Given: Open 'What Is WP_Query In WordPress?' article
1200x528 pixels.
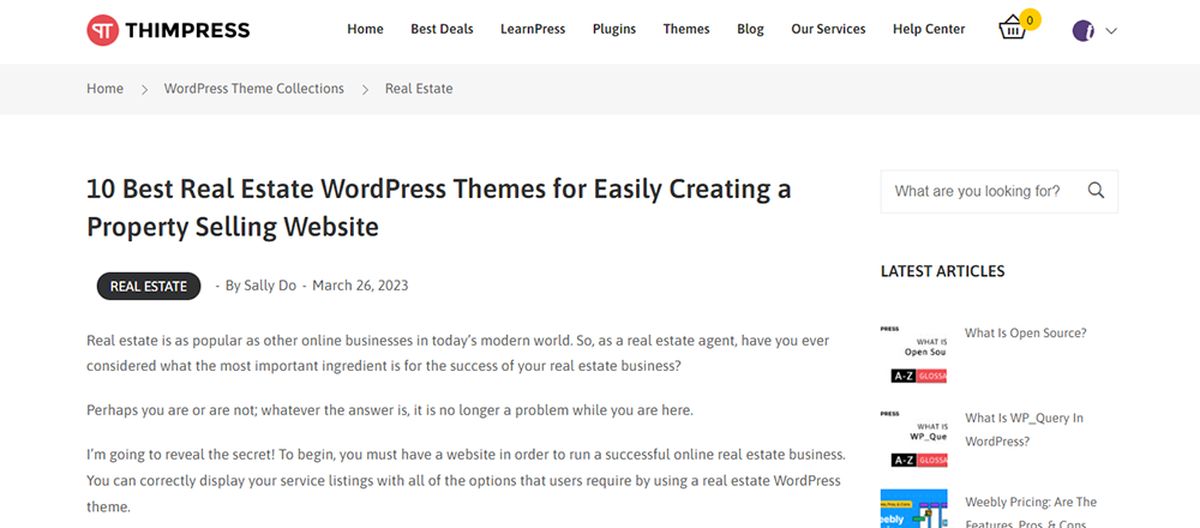Looking at the screenshot, I should coord(1024,430).
